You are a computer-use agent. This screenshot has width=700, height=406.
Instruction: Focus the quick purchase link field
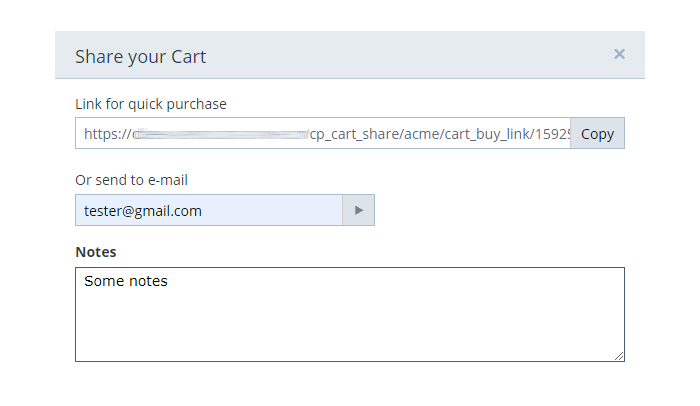(323, 134)
